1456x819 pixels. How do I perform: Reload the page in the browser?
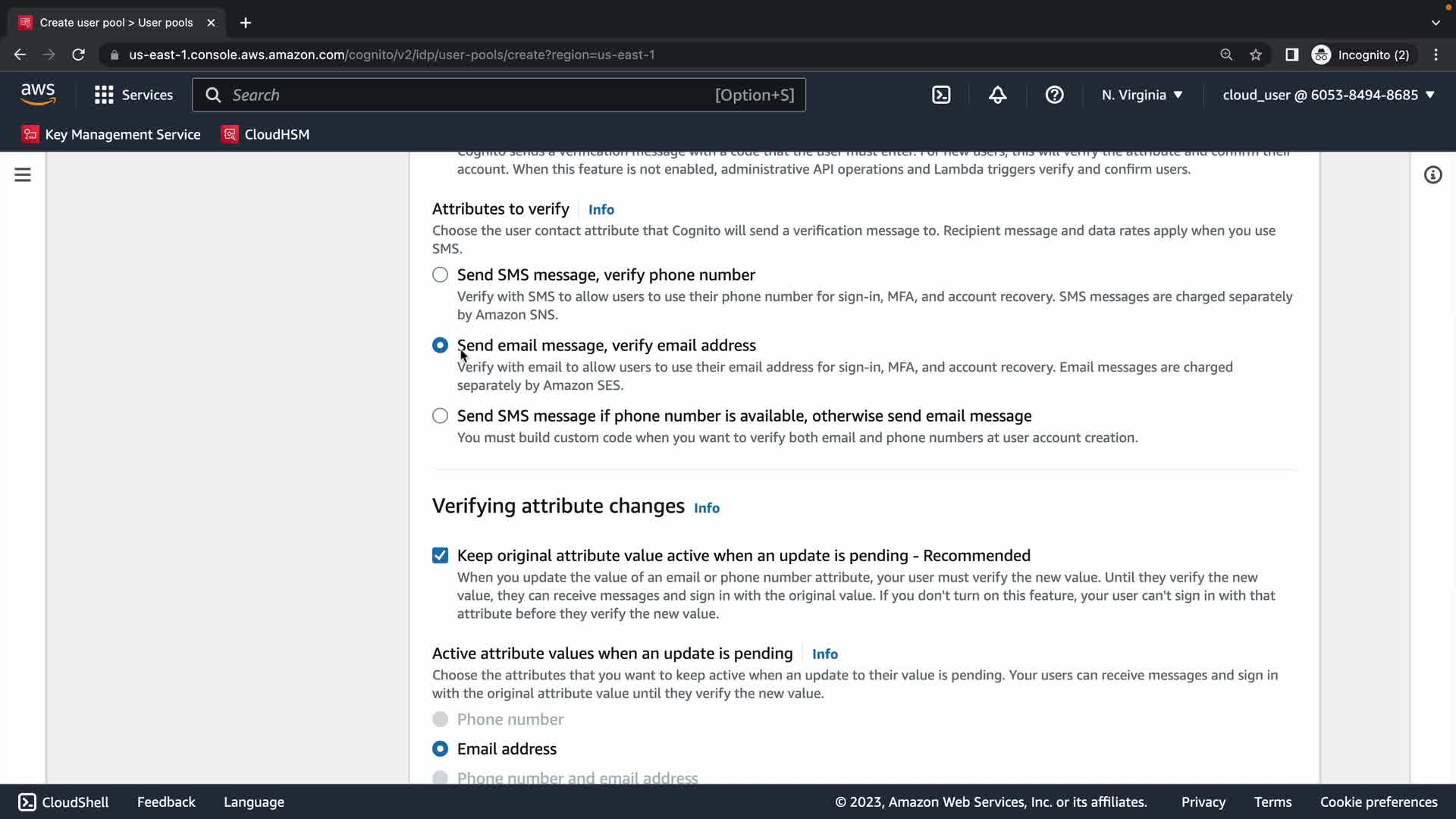78,55
